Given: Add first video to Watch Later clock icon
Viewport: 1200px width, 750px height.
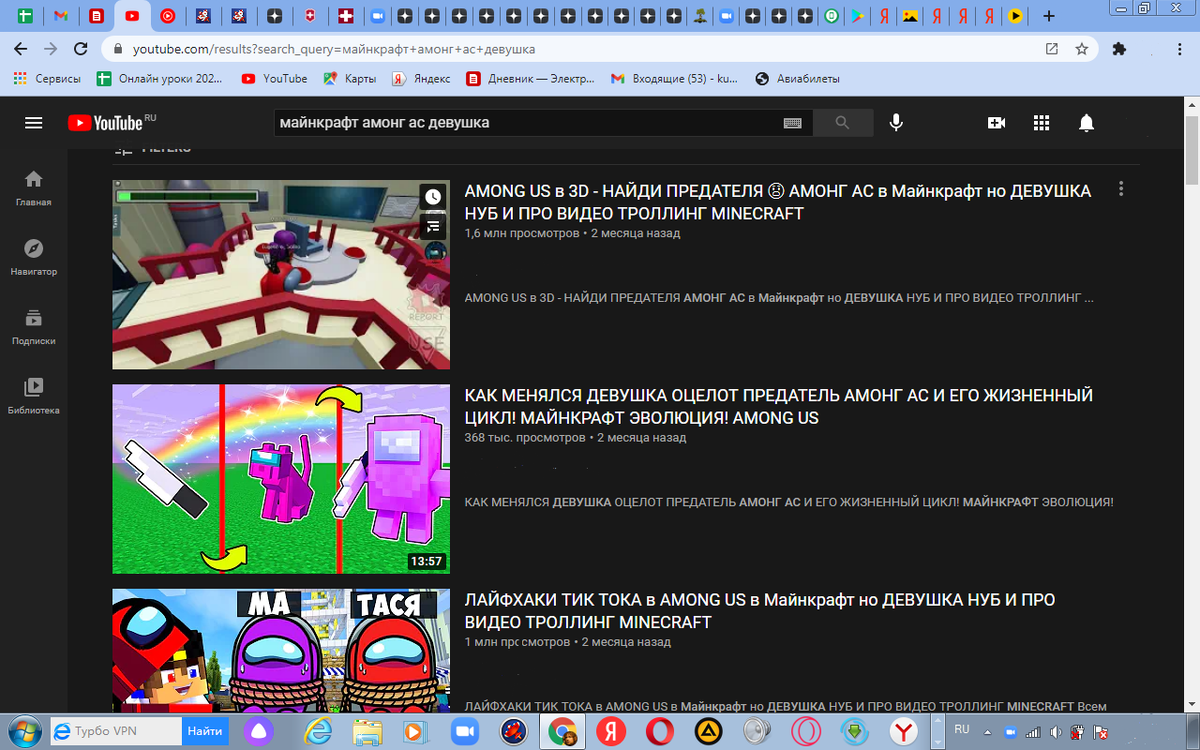Looking at the screenshot, I should [x=433, y=197].
